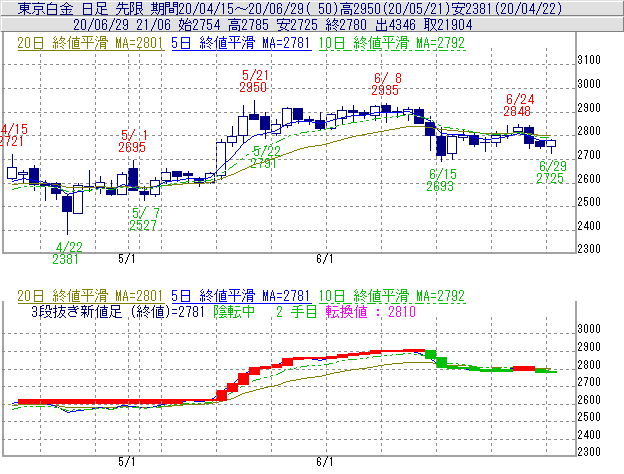Click the 高2785 daily high value
Viewport: 624px width, 474px height.
tap(248, 25)
